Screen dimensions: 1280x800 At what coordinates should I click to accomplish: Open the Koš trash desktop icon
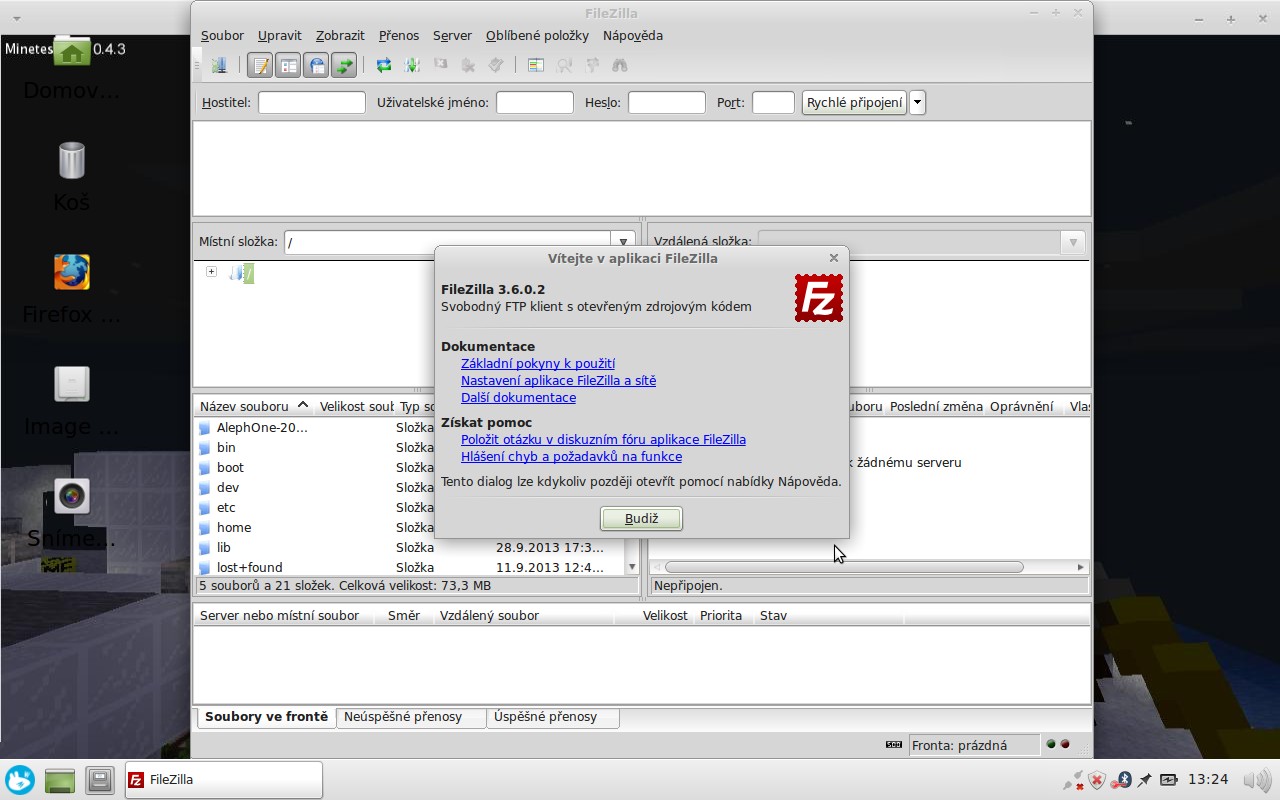pos(71,160)
